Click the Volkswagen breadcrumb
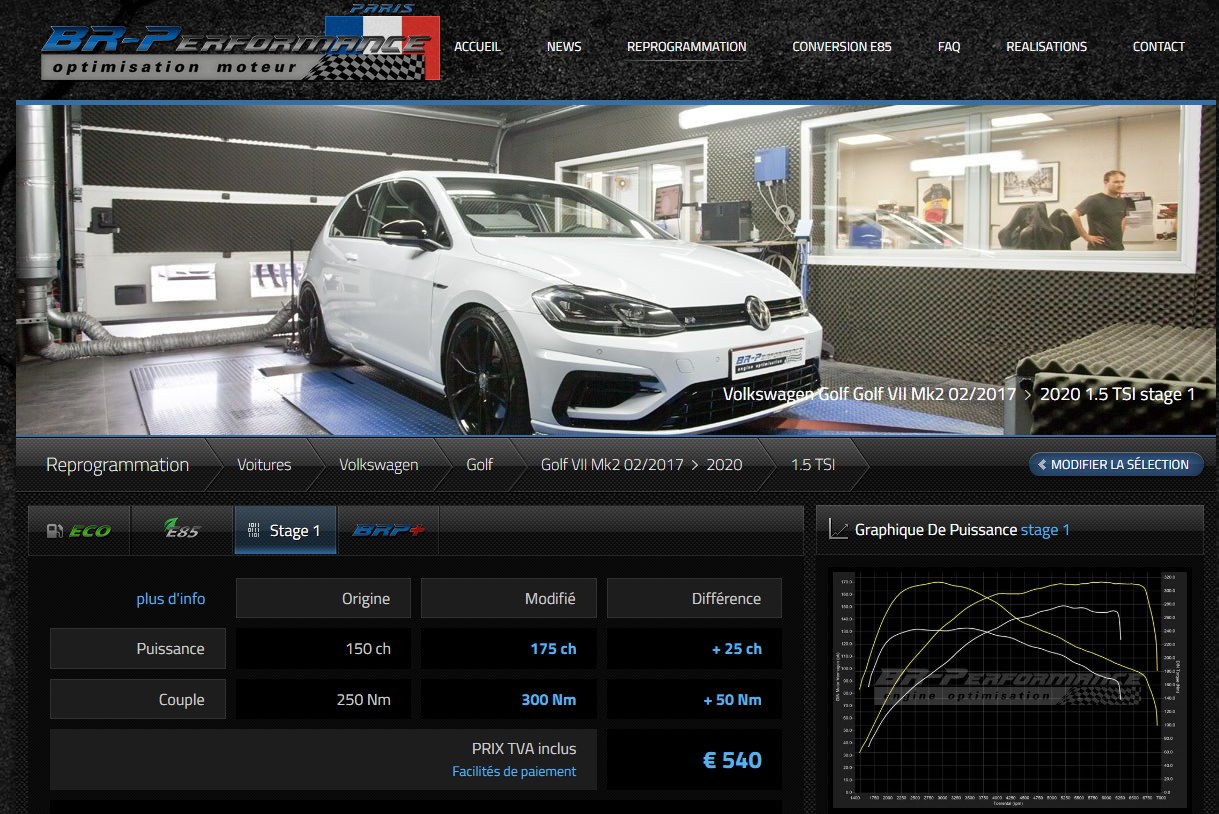This screenshot has height=814, width=1219. coord(379,465)
